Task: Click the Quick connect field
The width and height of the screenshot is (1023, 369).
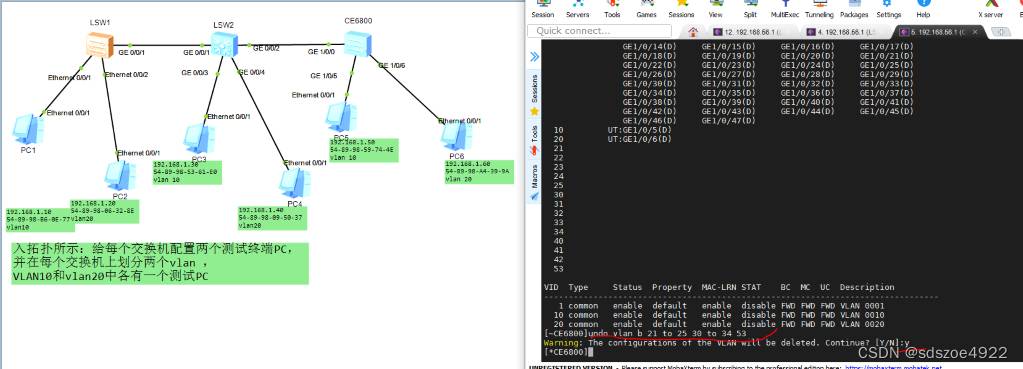Action: 599,31
